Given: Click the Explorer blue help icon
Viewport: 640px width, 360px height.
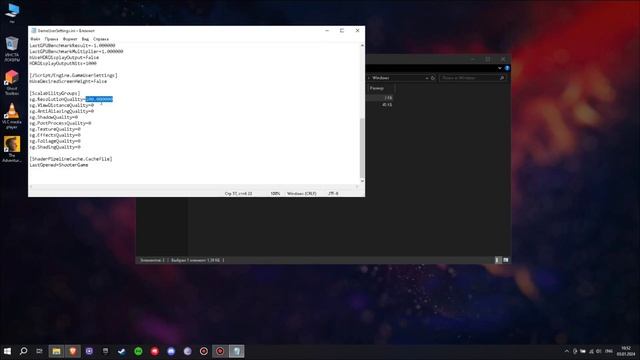Looking at the screenshot, I should (507, 68).
